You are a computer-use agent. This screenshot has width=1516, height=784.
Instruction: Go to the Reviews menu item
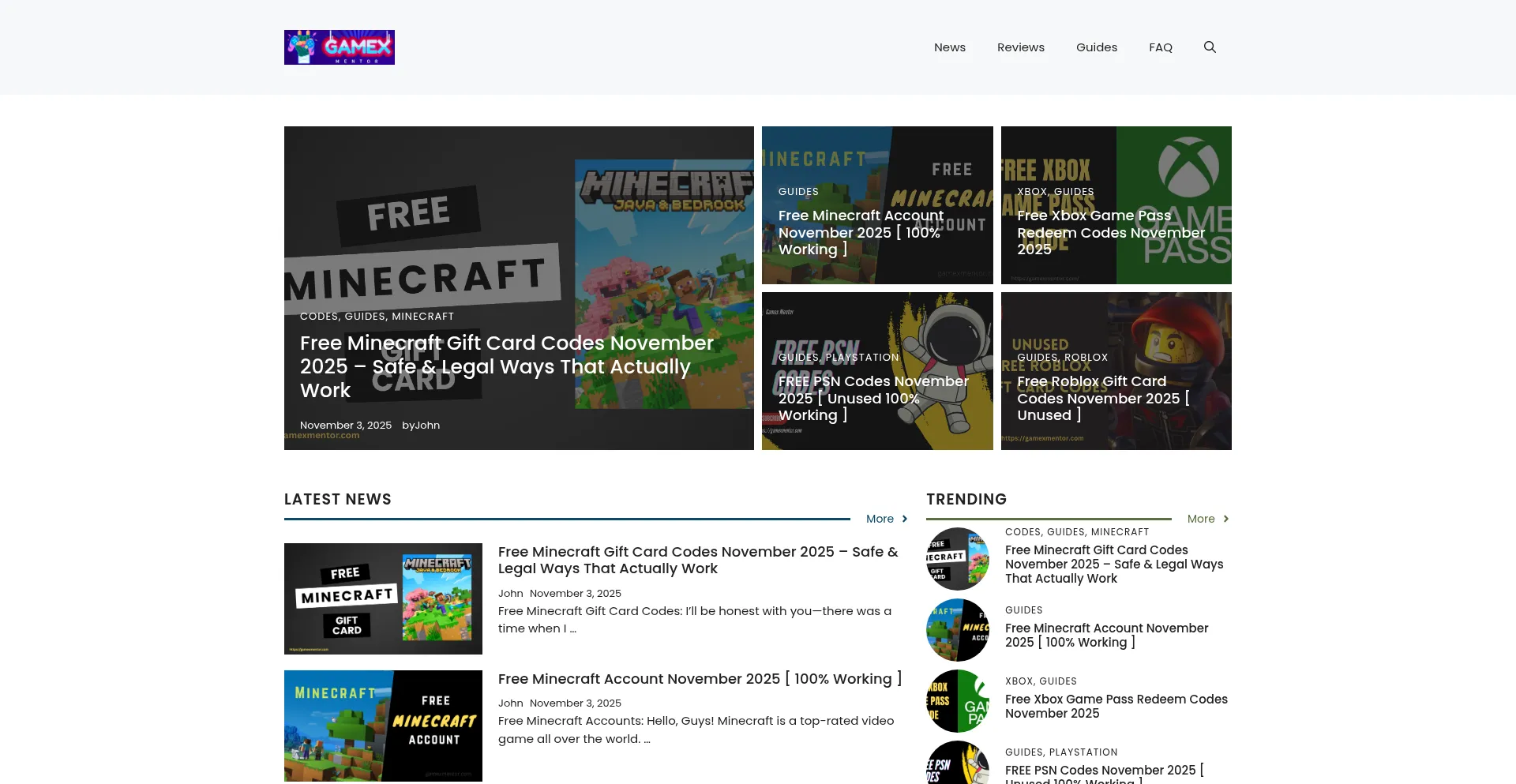[1020, 47]
